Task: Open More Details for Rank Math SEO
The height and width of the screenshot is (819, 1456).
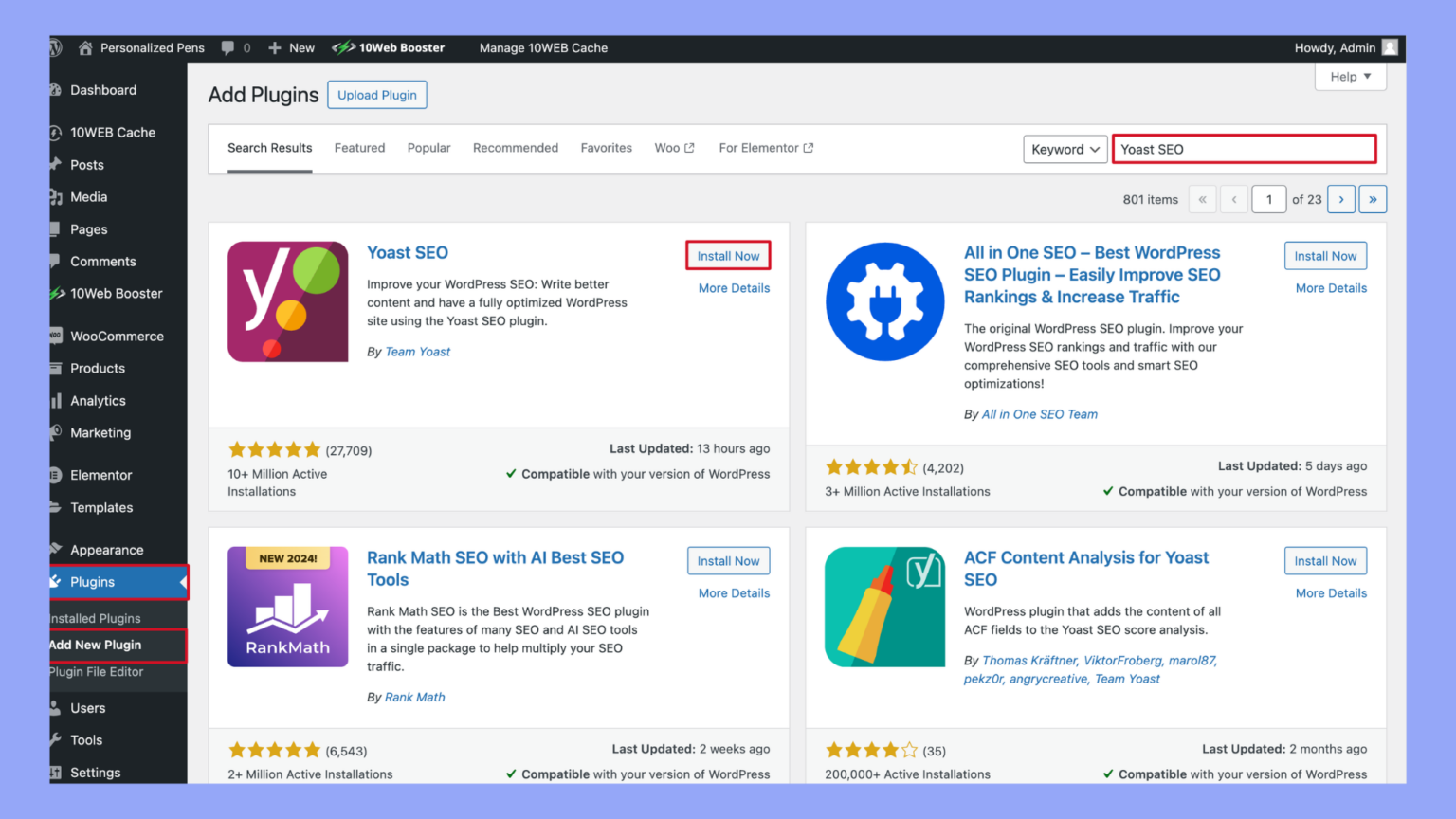Action: point(734,592)
